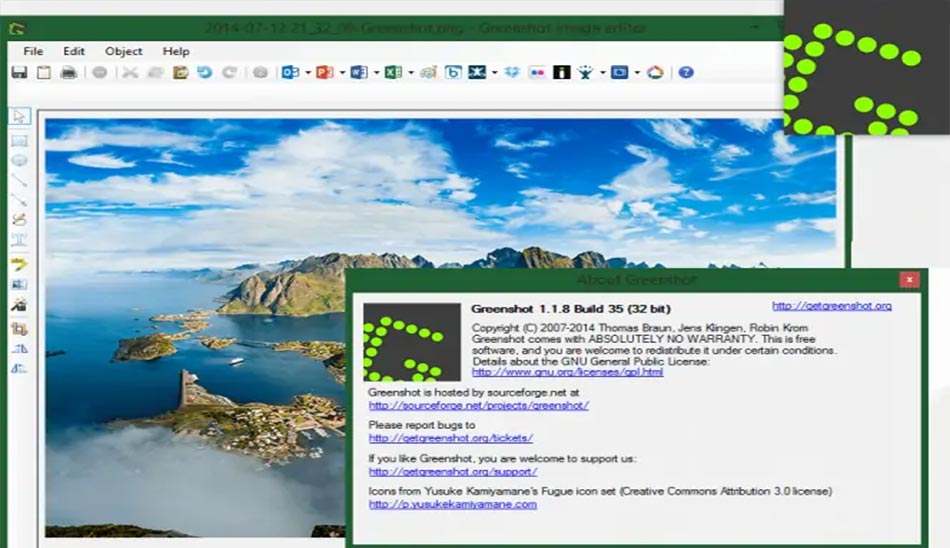
Task: Rotate image clockwise icon
Action: coord(19,349)
